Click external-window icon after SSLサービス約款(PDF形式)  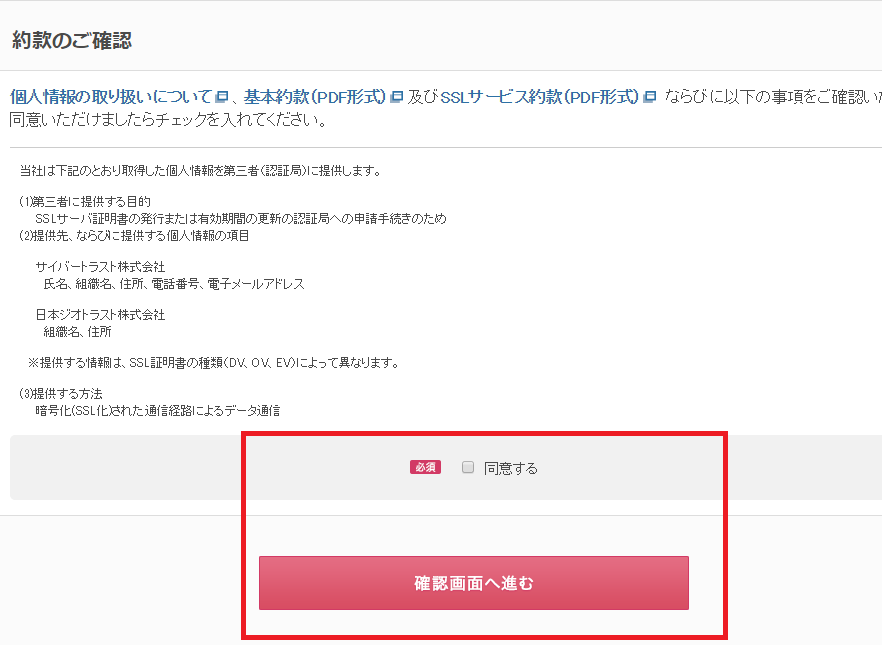click(x=650, y=97)
